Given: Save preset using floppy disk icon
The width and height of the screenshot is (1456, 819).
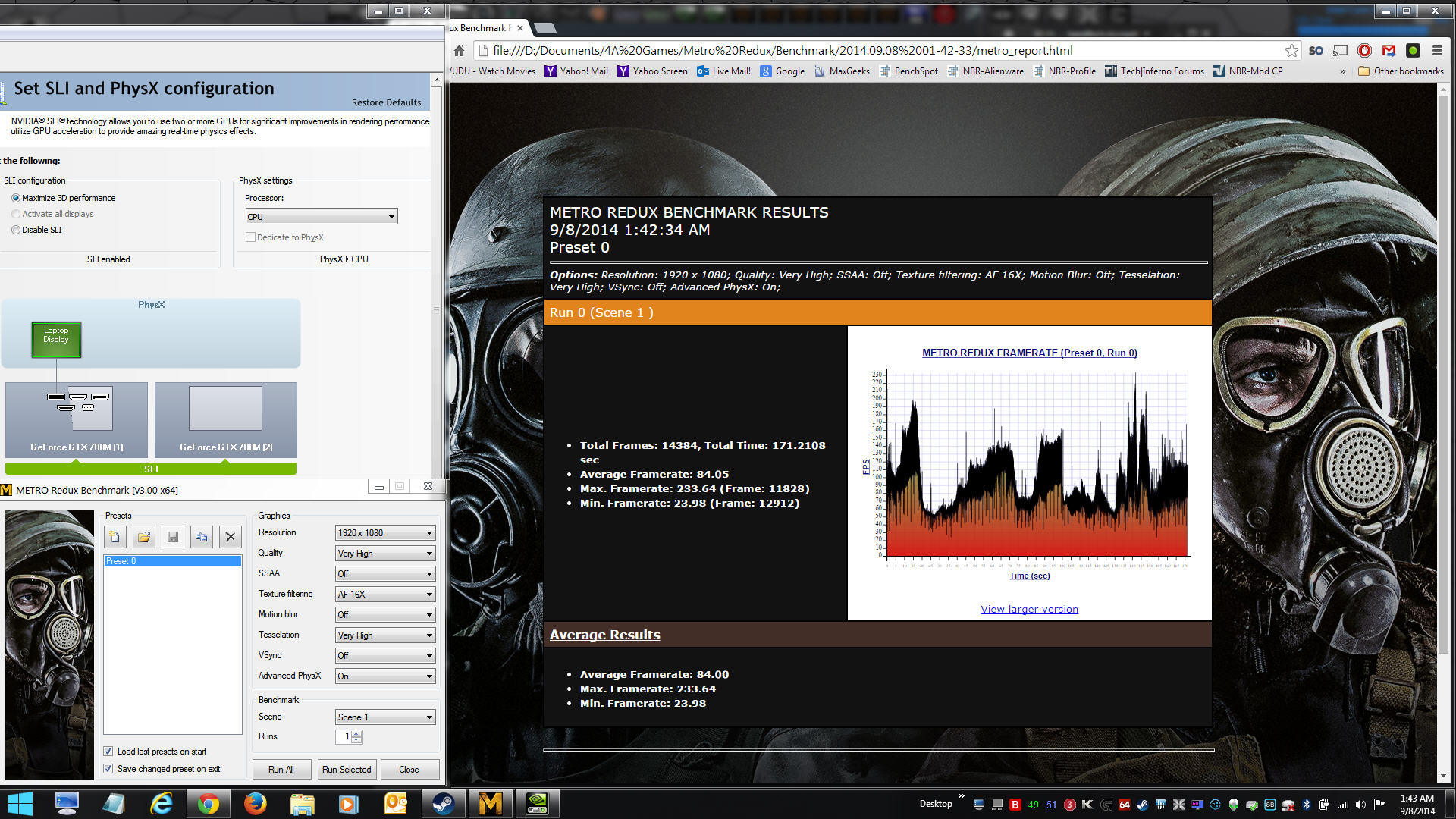Looking at the screenshot, I should (x=173, y=537).
